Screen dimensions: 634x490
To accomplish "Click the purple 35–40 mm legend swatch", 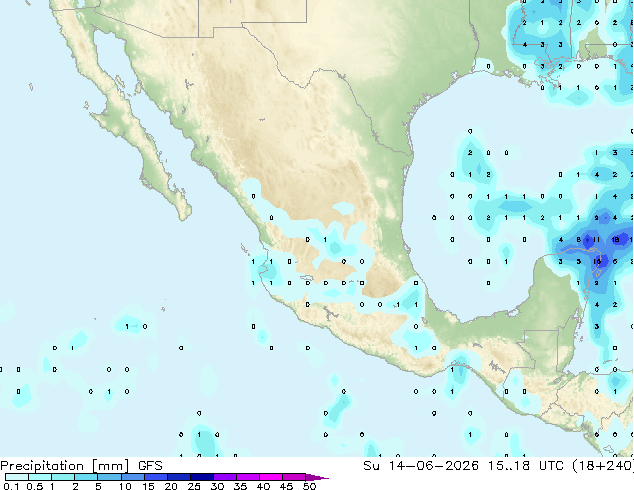I will 248,477.
